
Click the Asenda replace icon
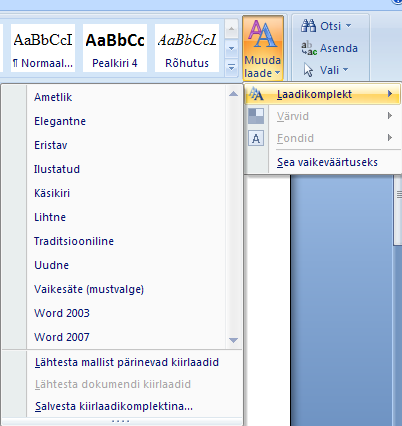tap(309, 48)
